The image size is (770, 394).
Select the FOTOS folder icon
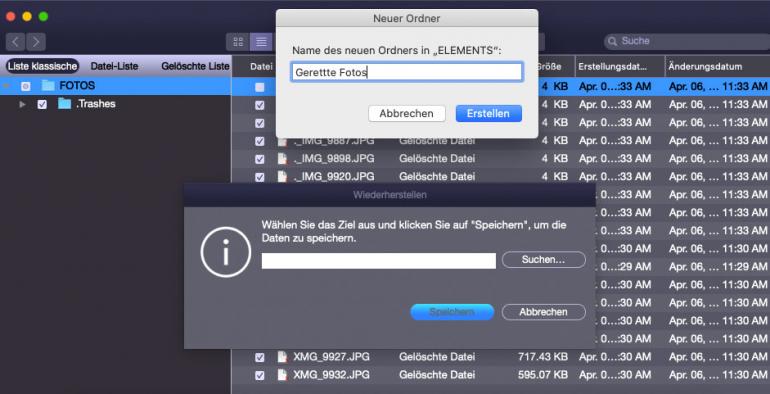click(x=48, y=85)
